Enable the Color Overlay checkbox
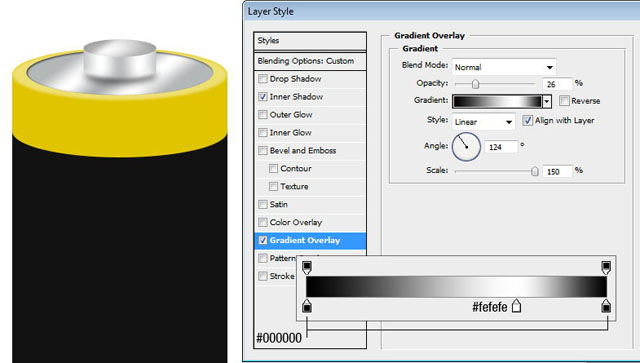 pyautogui.click(x=263, y=223)
